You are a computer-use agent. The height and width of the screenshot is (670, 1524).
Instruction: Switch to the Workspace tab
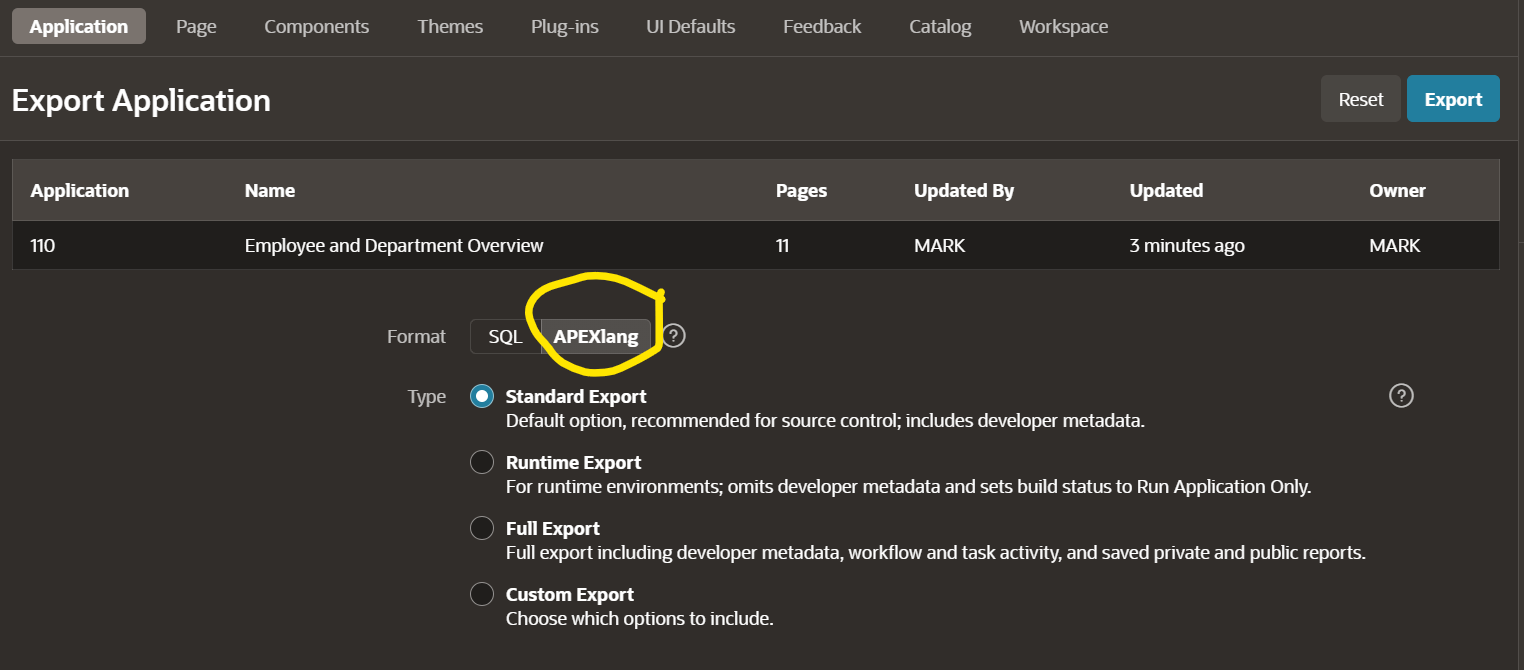pyautogui.click(x=1063, y=26)
